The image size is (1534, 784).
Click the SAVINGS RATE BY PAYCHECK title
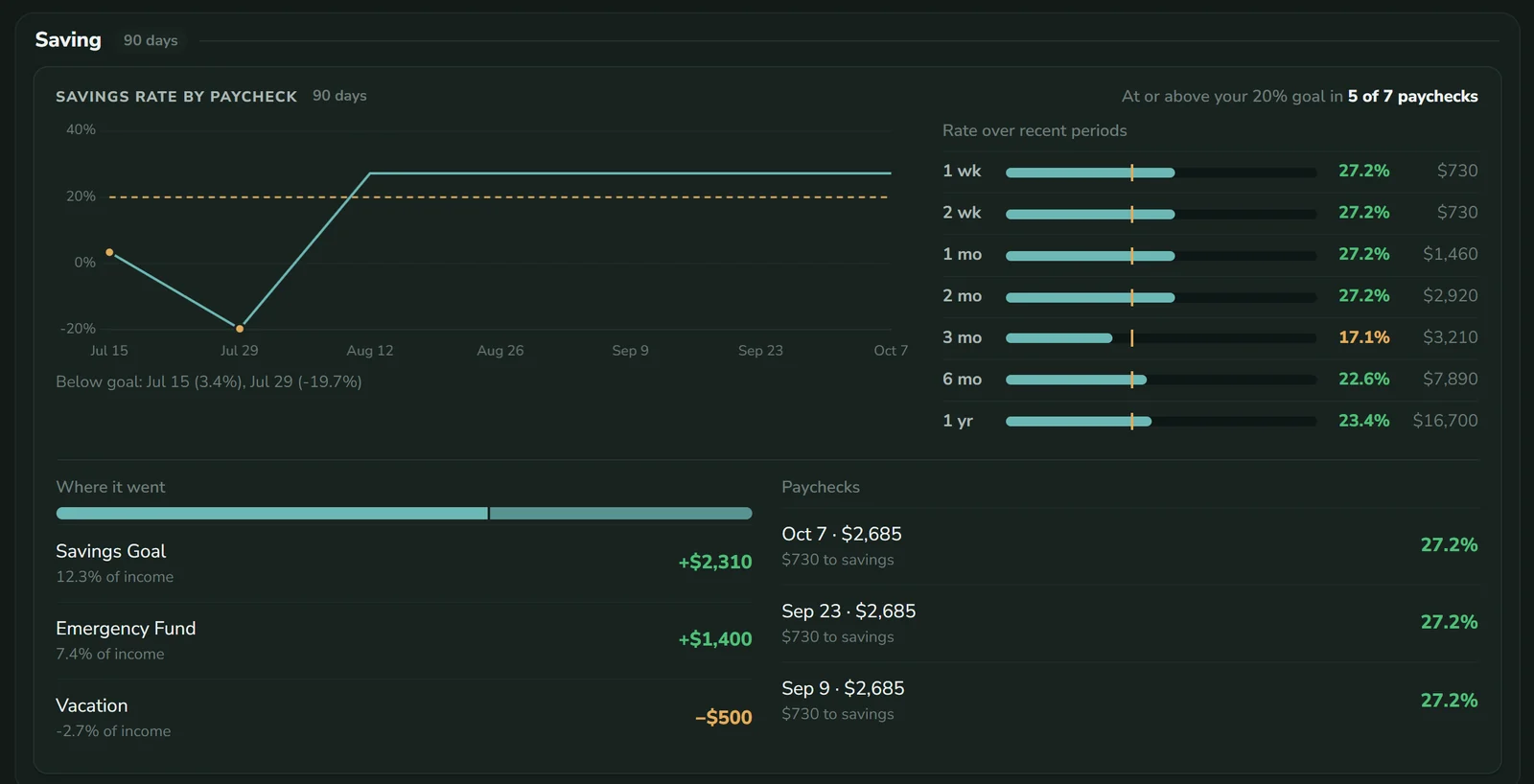click(x=176, y=97)
